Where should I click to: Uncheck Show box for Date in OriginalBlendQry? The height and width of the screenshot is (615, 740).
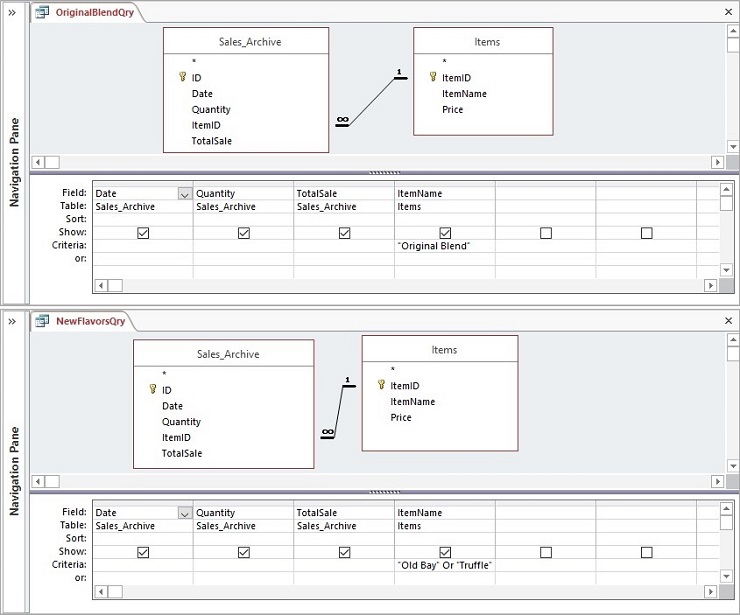(x=143, y=233)
